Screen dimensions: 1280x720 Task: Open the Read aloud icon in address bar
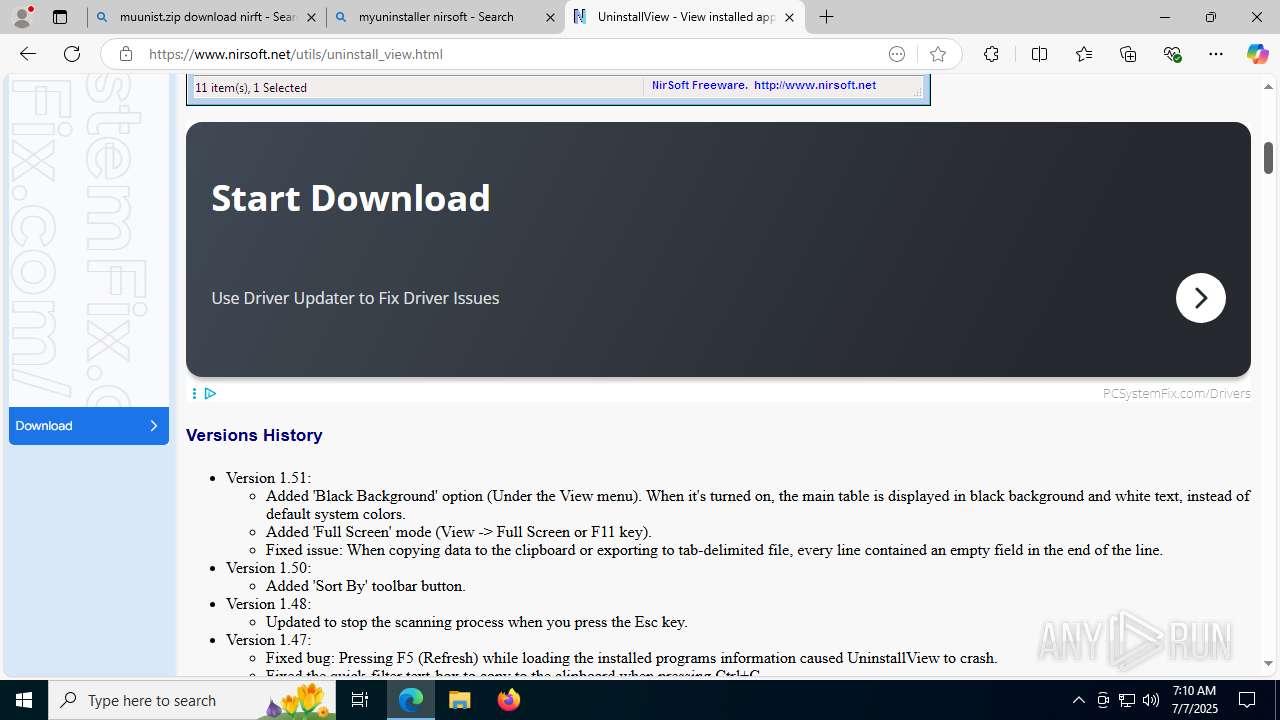897,54
